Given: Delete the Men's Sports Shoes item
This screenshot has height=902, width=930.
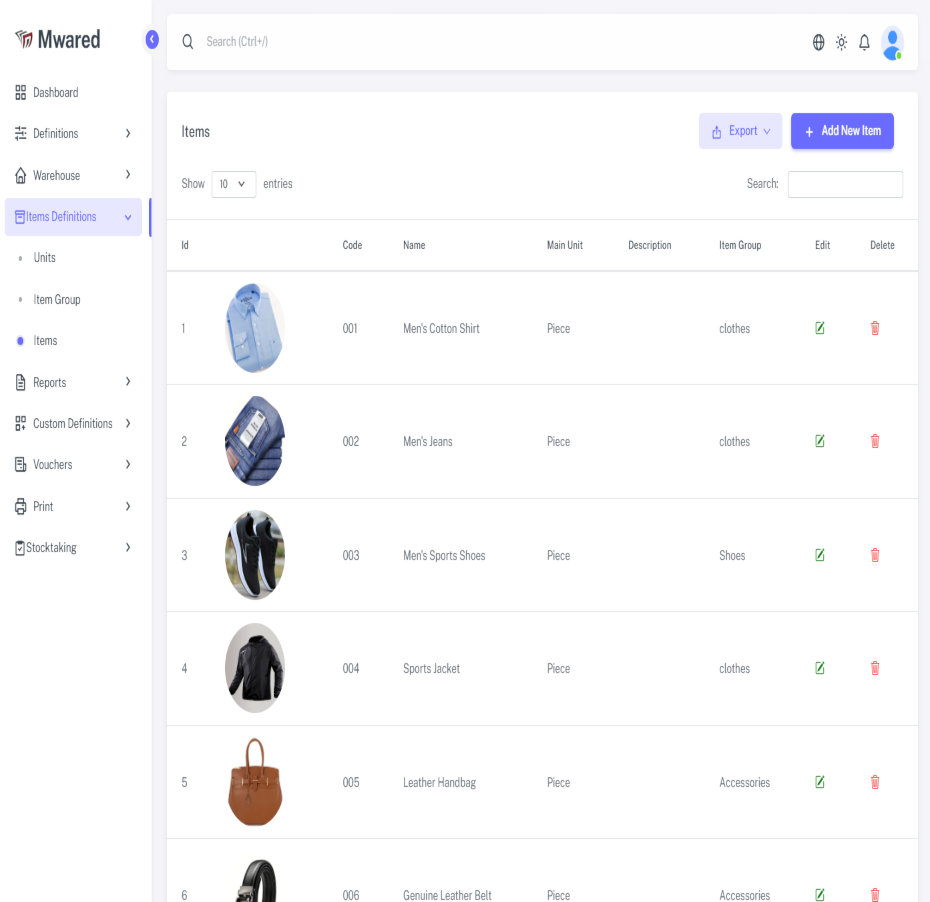Looking at the screenshot, I should [x=875, y=555].
